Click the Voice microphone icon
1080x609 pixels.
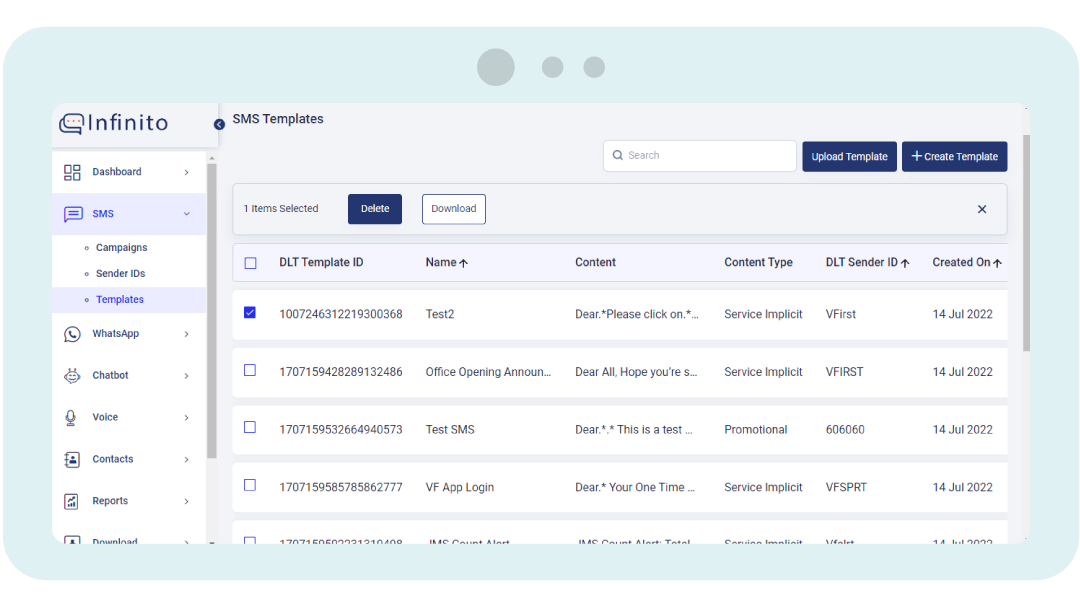click(x=70, y=417)
